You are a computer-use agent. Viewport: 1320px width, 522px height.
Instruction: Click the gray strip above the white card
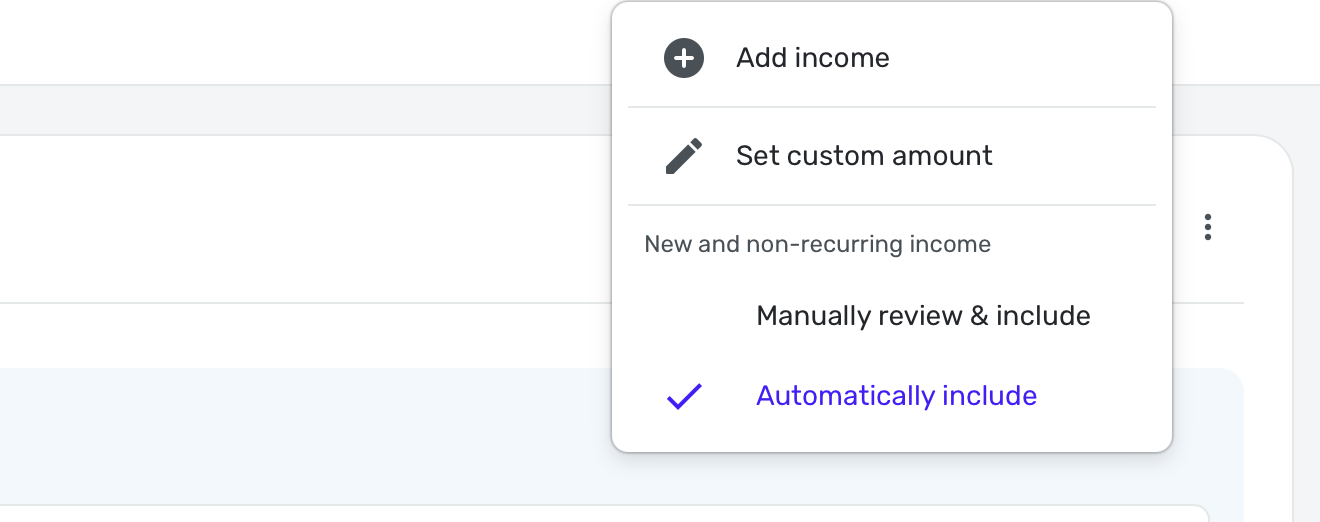click(300, 110)
